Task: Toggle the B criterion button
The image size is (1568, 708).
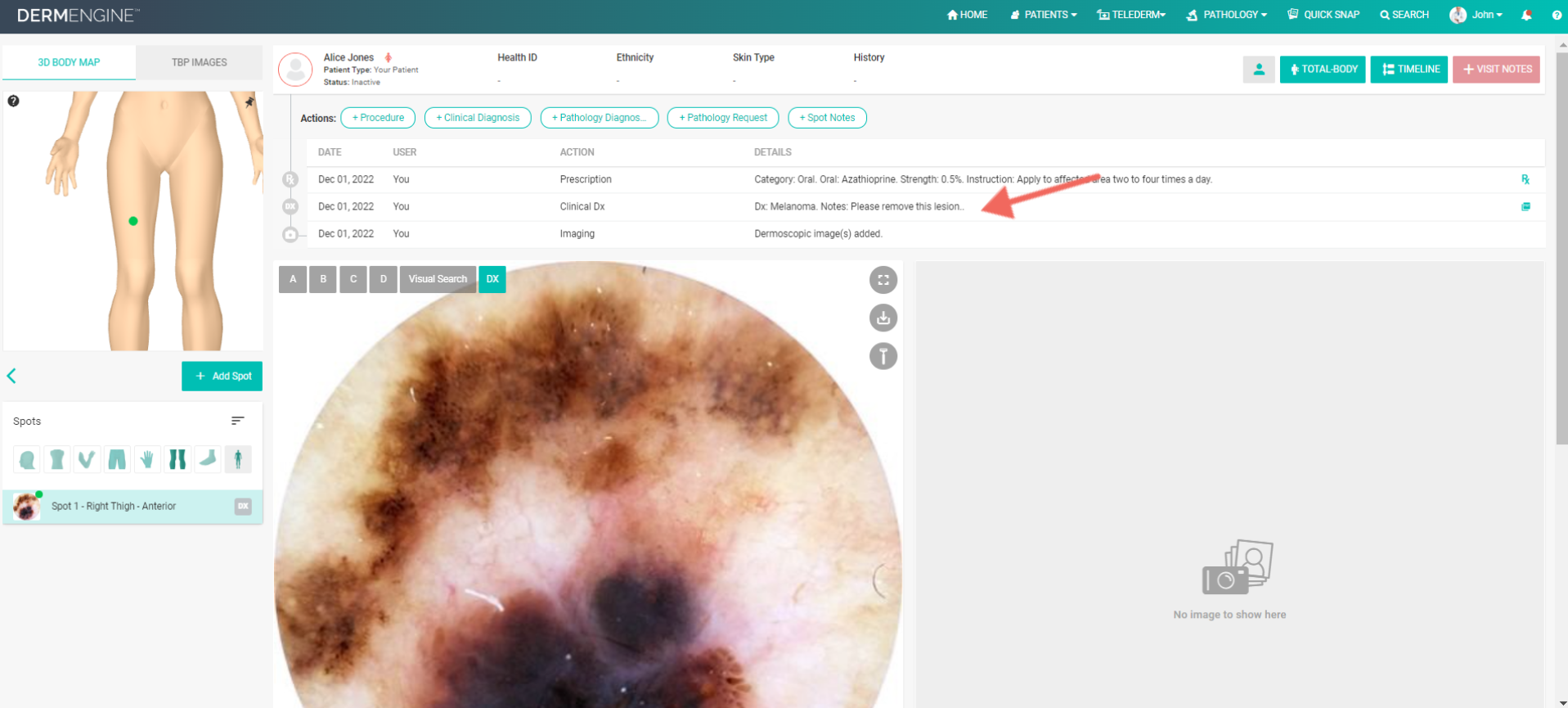Action: 323,279
